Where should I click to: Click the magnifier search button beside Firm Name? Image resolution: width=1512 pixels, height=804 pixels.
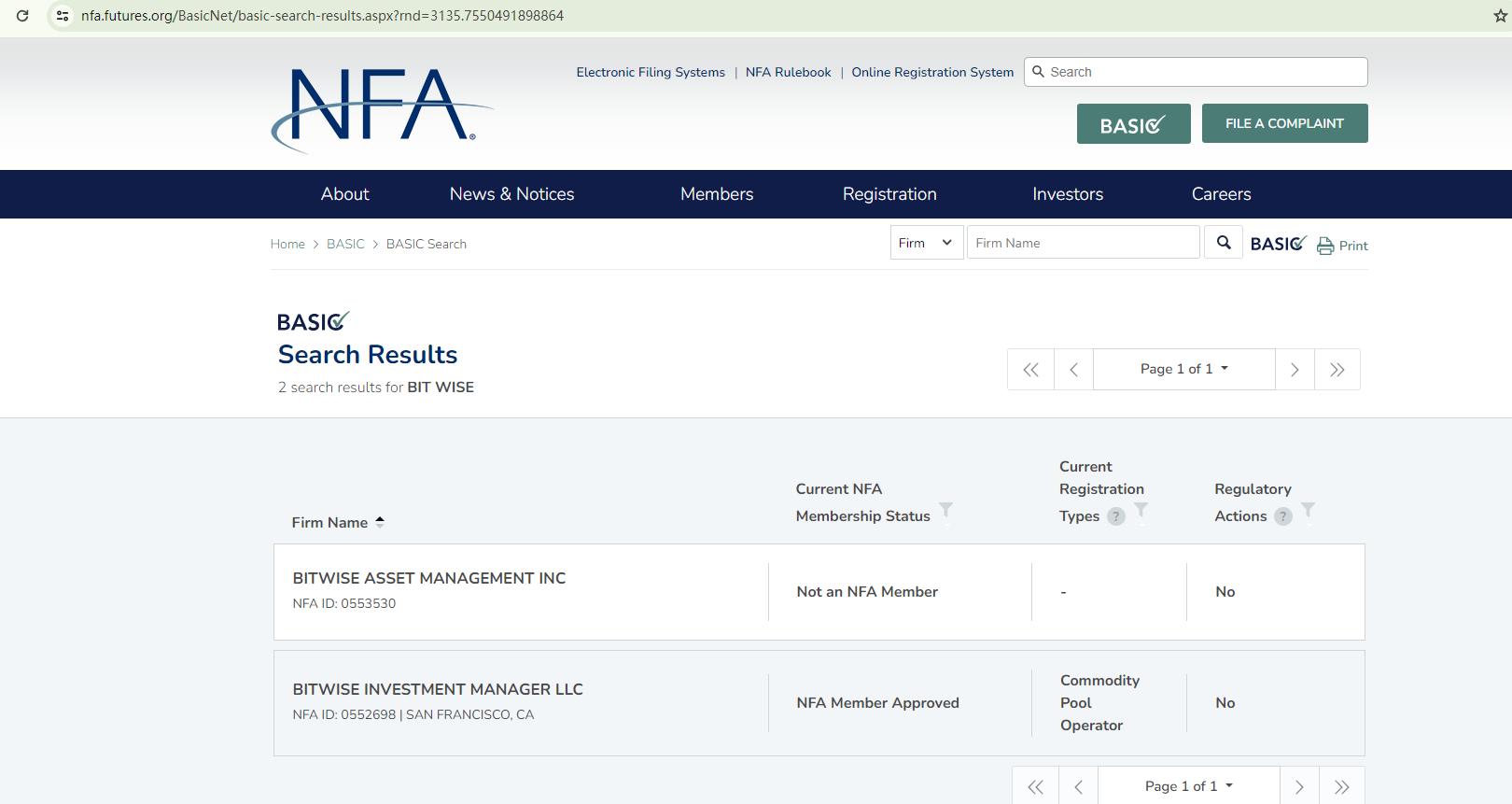click(x=1224, y=243)
